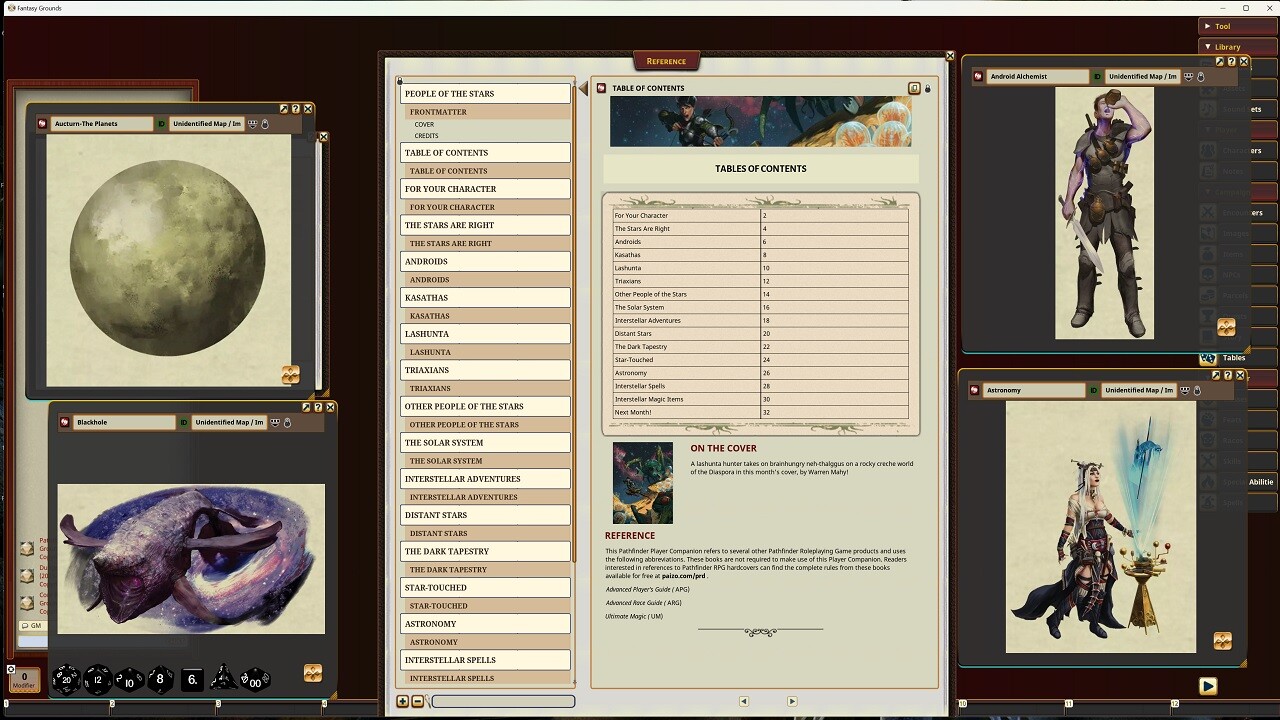1280x720 pixels.
Task: Click the page slider below the Reference chapters
Action: pos(503,701)
